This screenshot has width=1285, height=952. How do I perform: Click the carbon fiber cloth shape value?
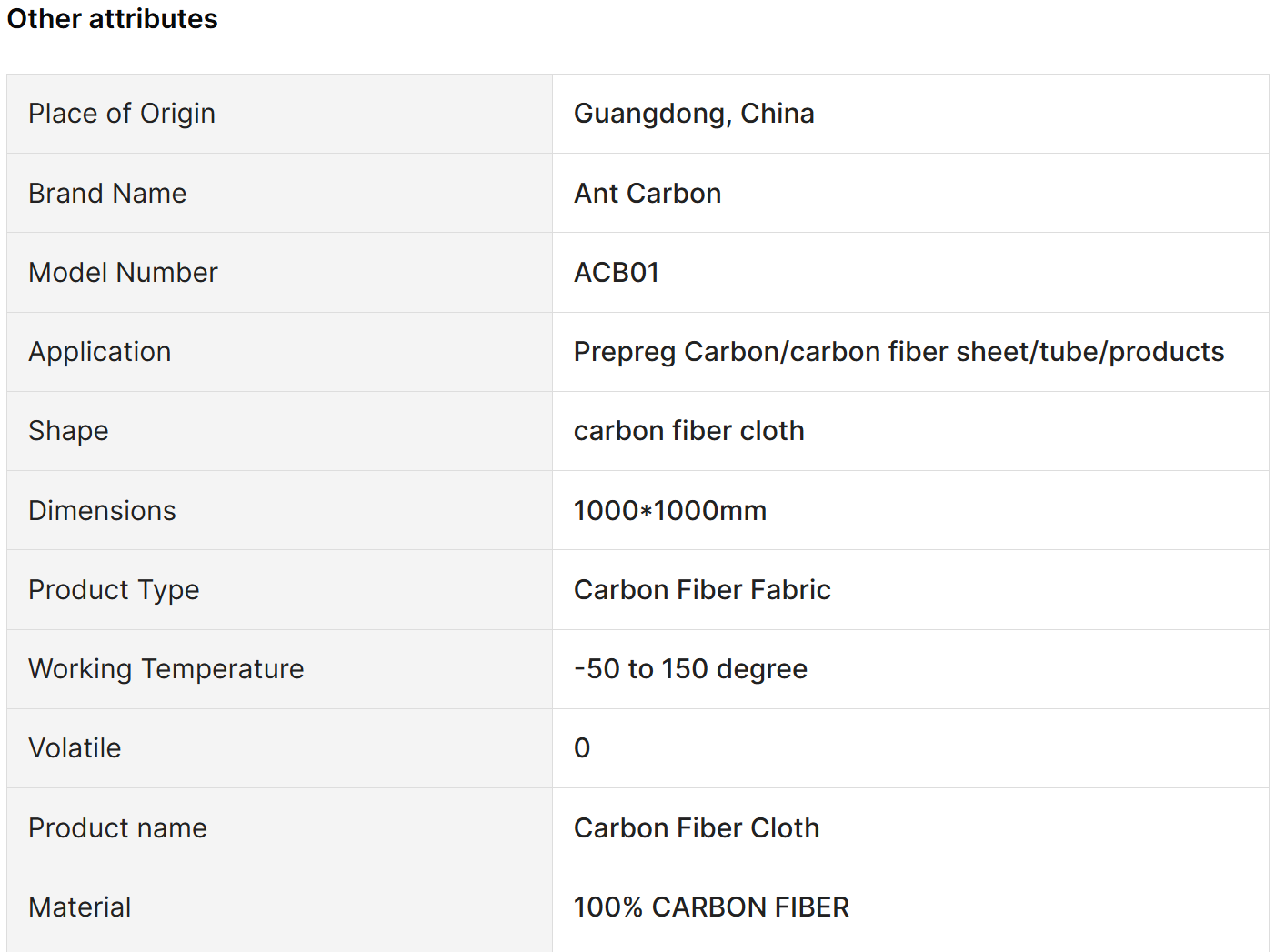click(x=688, y=431)
